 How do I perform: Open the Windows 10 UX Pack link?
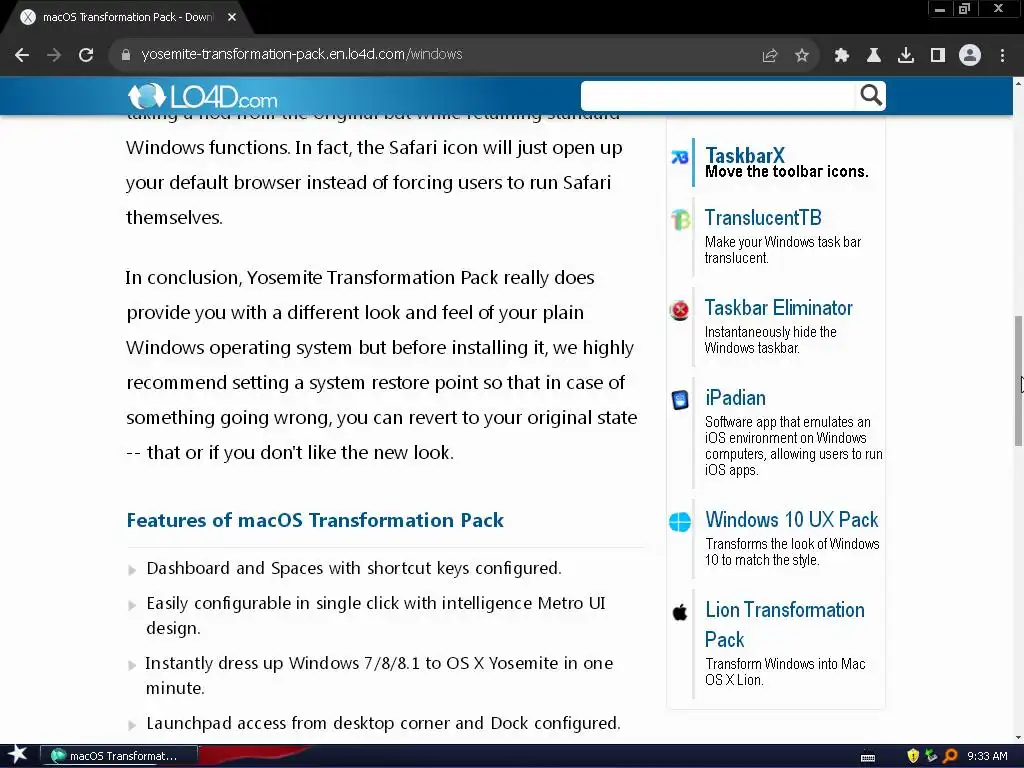pos(792,519)
